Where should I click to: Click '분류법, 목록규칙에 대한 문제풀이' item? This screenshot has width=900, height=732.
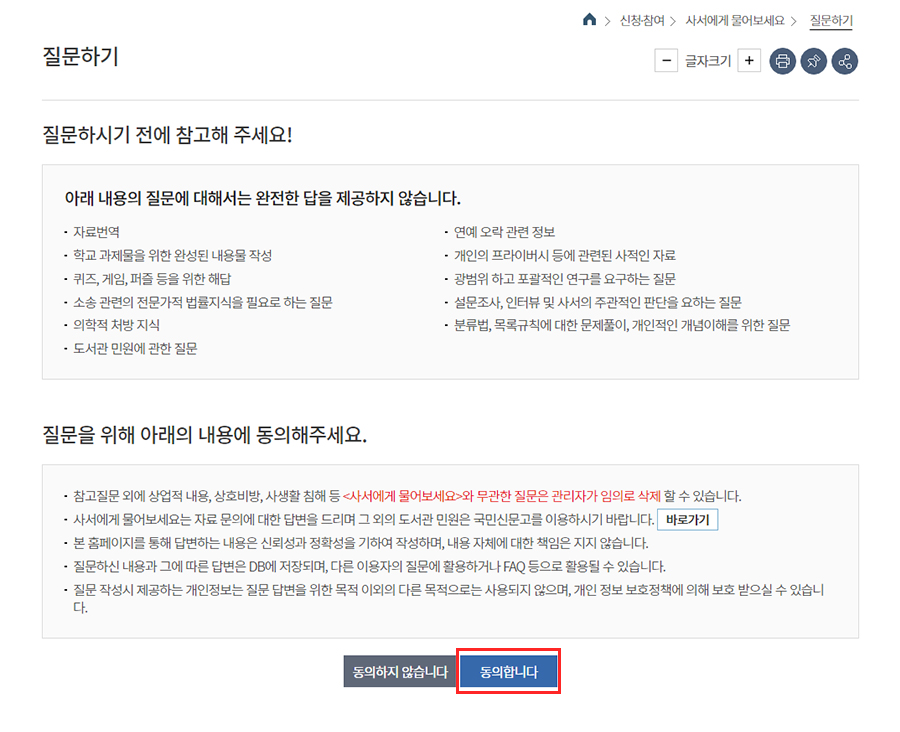tap(622, 325)
